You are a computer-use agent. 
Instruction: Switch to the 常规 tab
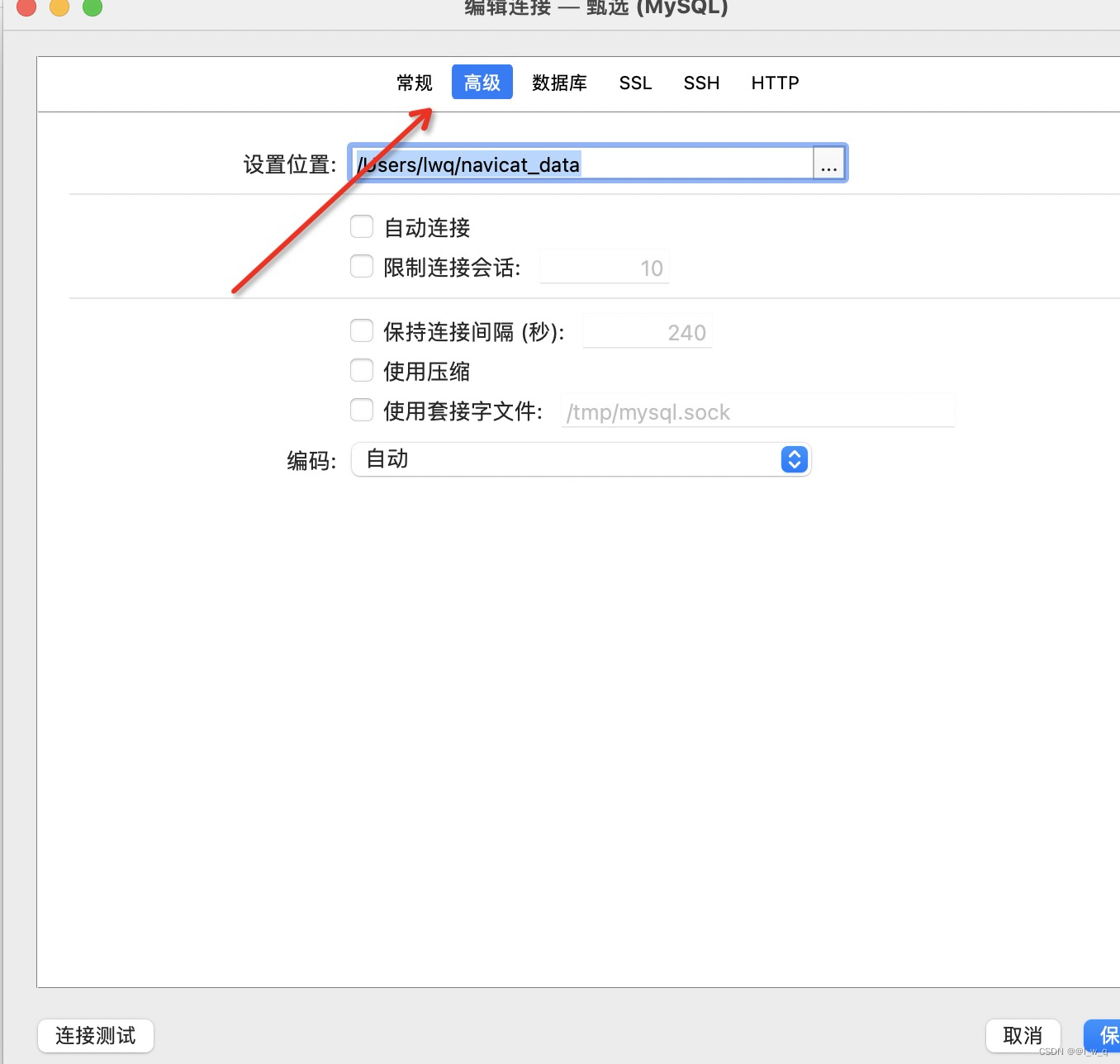(414, 83)
